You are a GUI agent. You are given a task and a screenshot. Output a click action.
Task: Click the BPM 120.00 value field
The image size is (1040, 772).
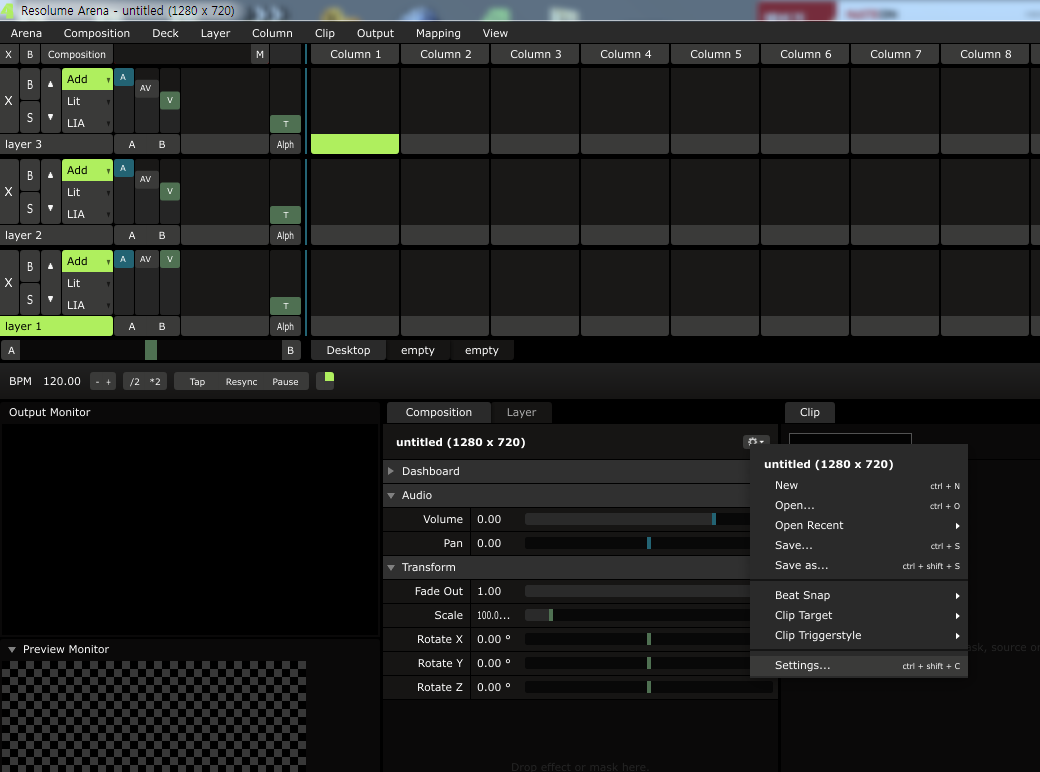point(62,381)
